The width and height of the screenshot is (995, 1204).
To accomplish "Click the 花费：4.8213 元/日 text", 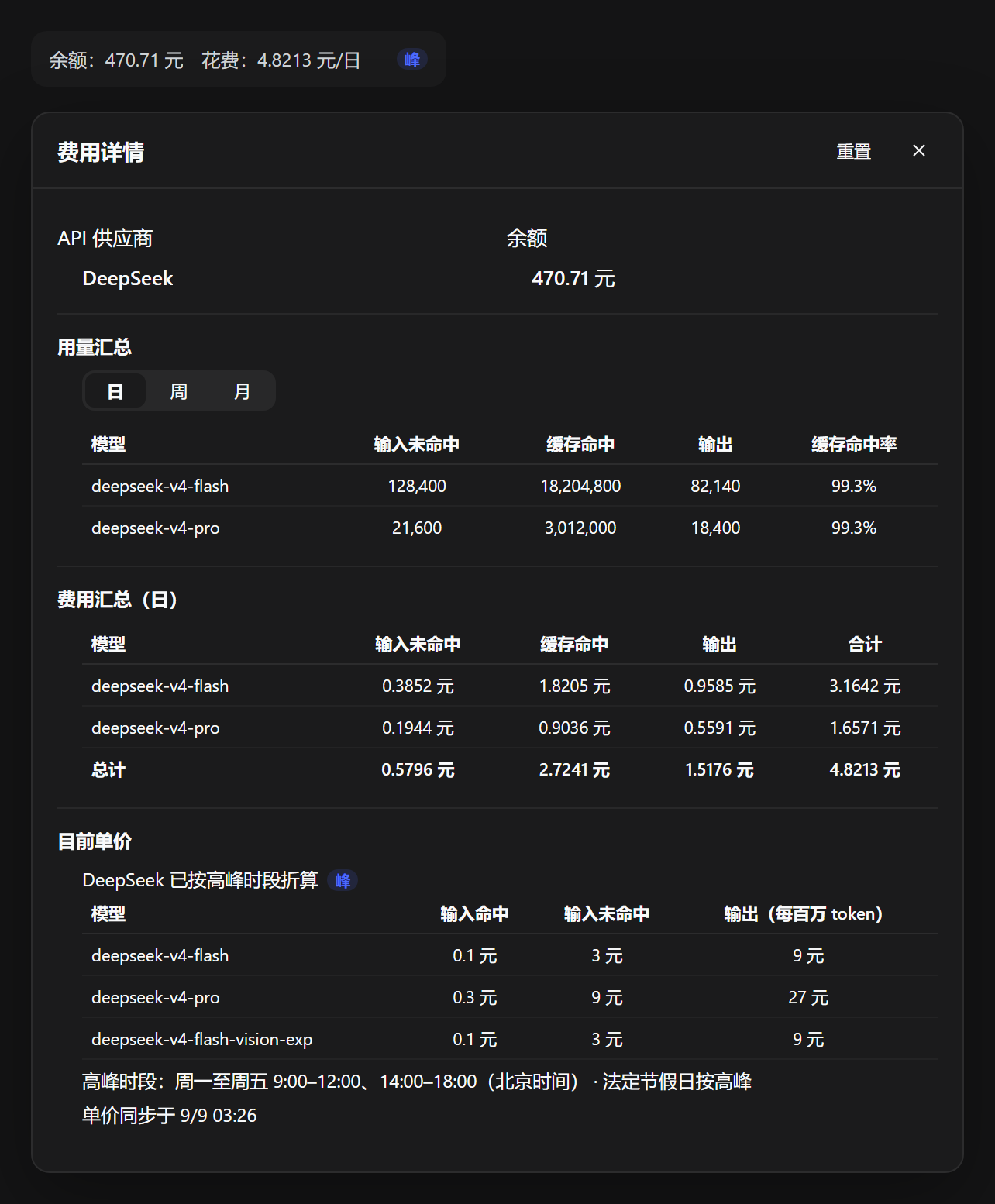I will pyautogui.click(x=281, y=60).
